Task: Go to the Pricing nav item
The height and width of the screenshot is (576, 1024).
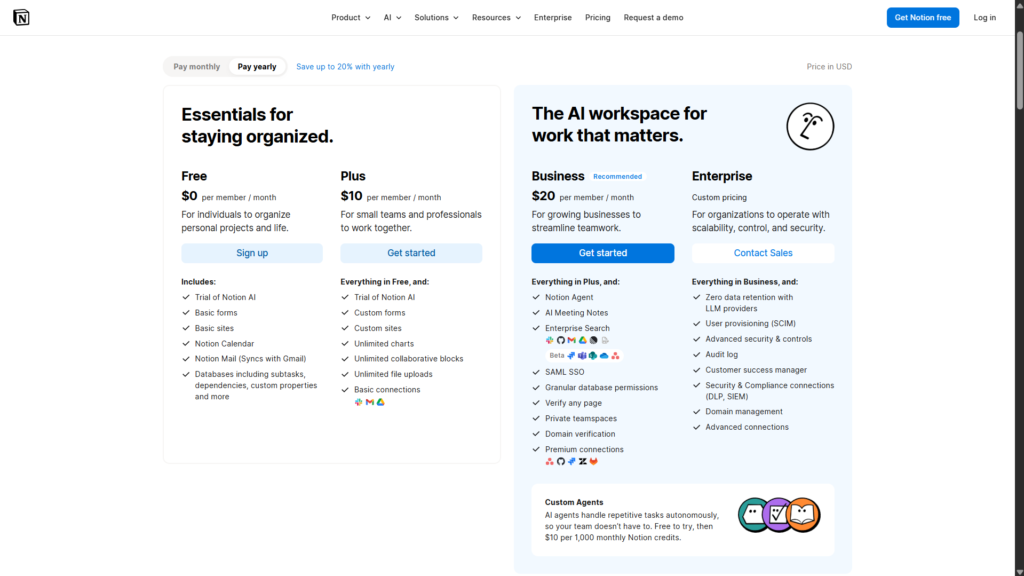Action: click(598, 18)
